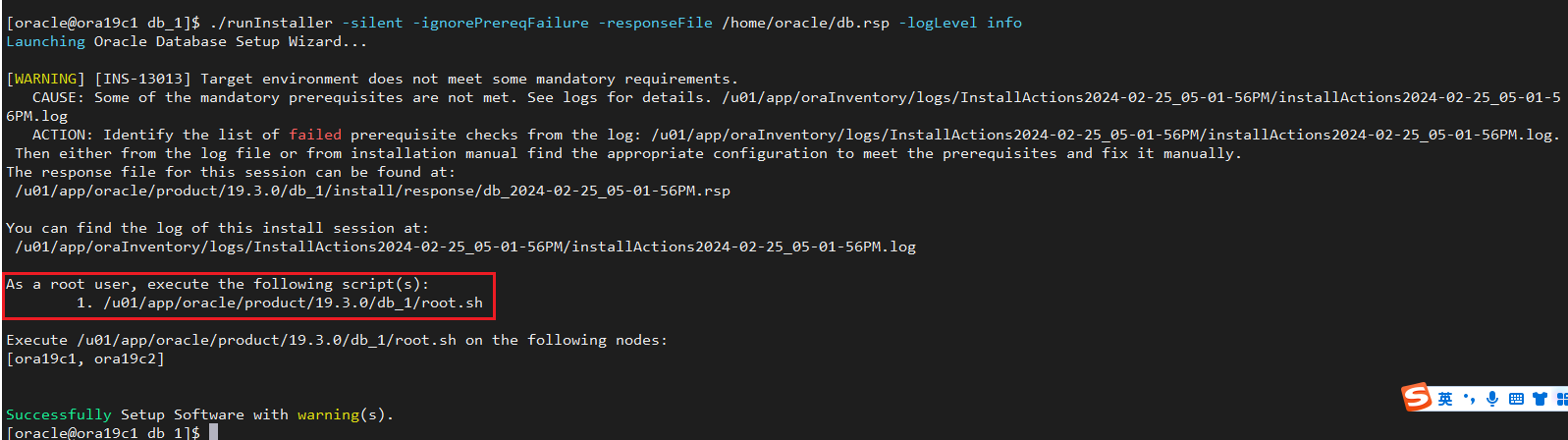Click the 'Launching' word in the second line
The height and width of the screenshot is (440, 1568).
(45, 41)
